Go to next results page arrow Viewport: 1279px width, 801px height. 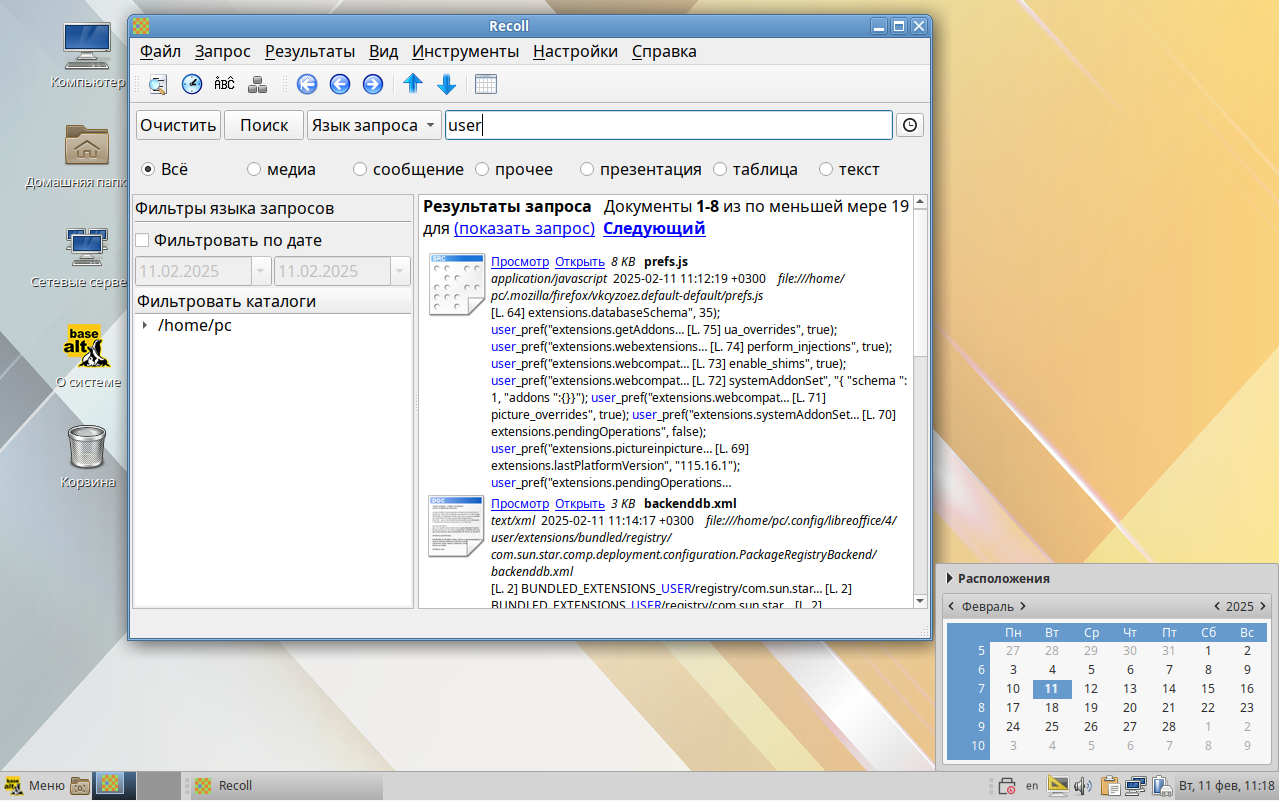pyautogui.click(x=373, y=84)
